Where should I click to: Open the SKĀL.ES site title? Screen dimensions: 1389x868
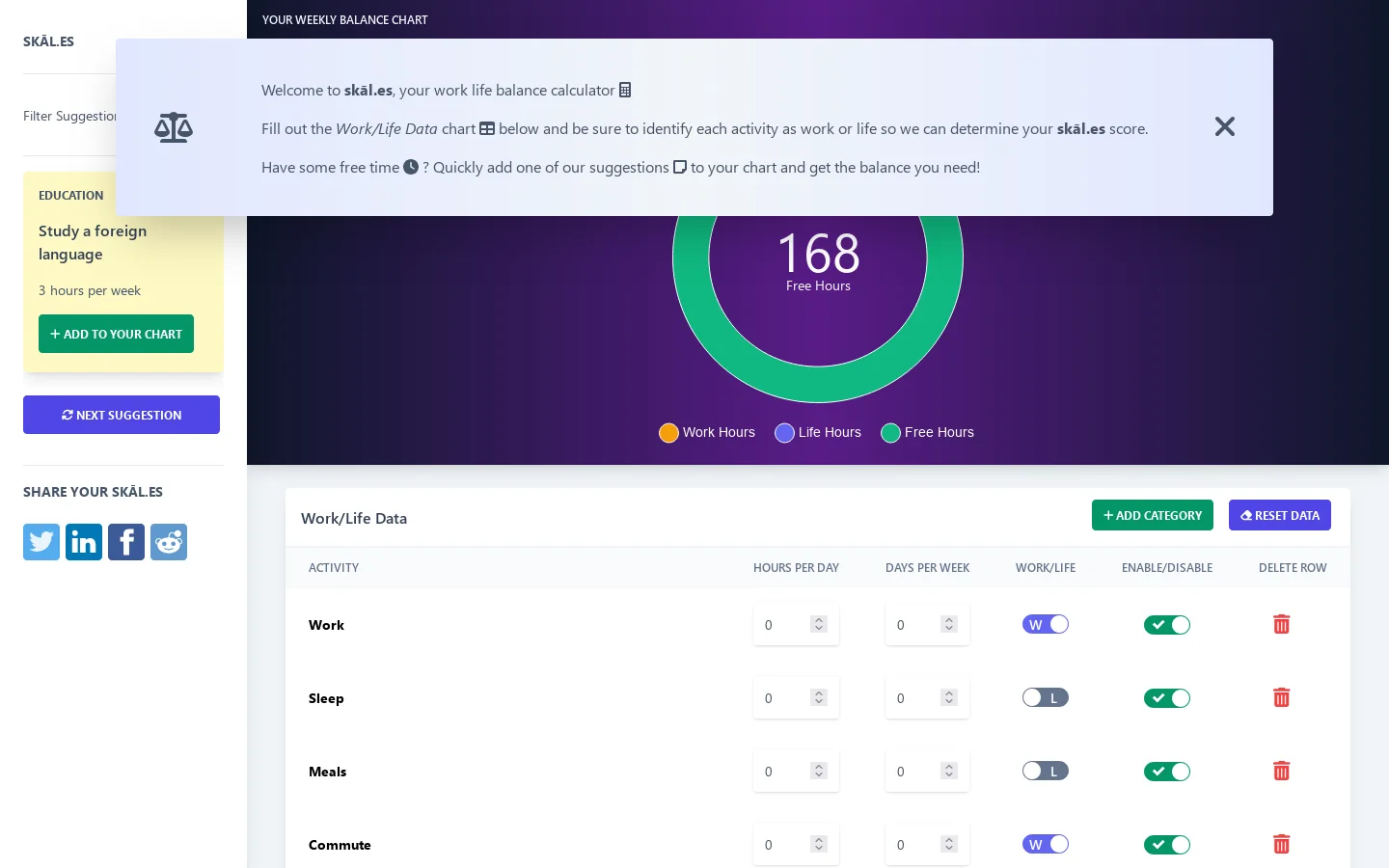point(48,41)
